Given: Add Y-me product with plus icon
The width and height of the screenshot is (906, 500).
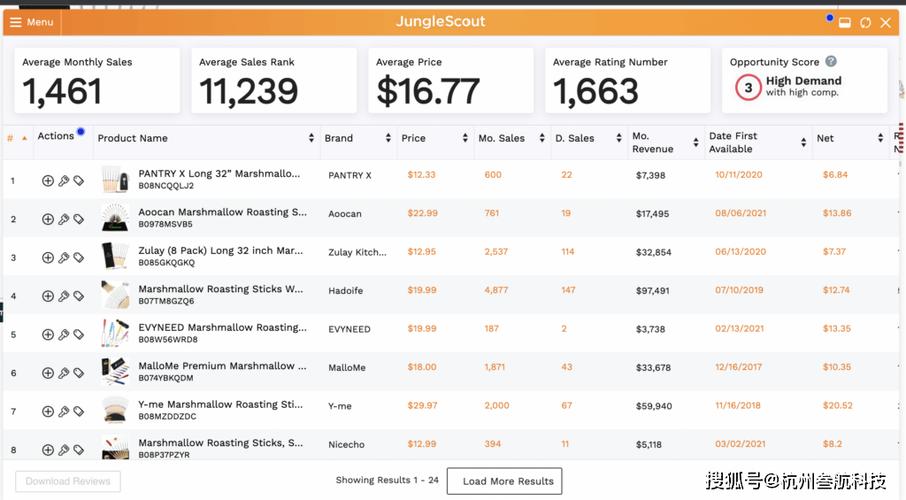Looking at the screenshot, I should [x=48, y=412].
